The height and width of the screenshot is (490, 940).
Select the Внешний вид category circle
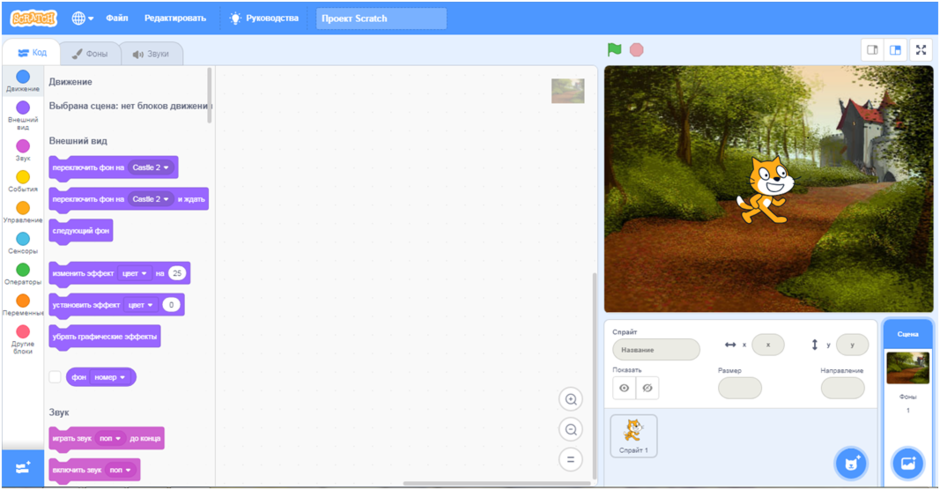(23, 107)
